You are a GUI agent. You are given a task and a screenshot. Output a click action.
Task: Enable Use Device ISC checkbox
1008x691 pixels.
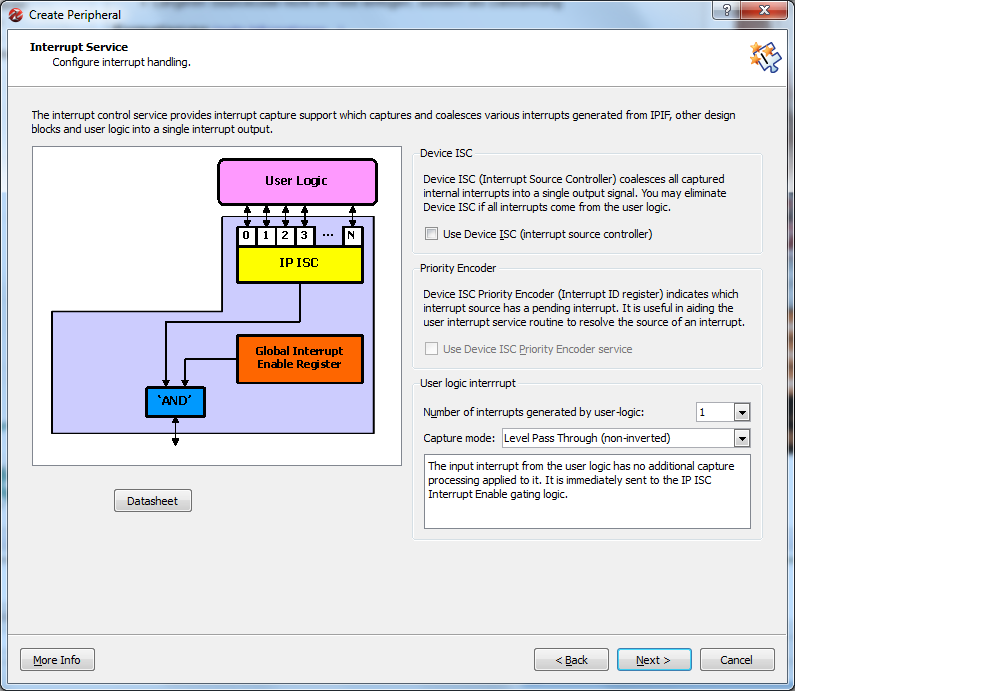click(431, 234)
